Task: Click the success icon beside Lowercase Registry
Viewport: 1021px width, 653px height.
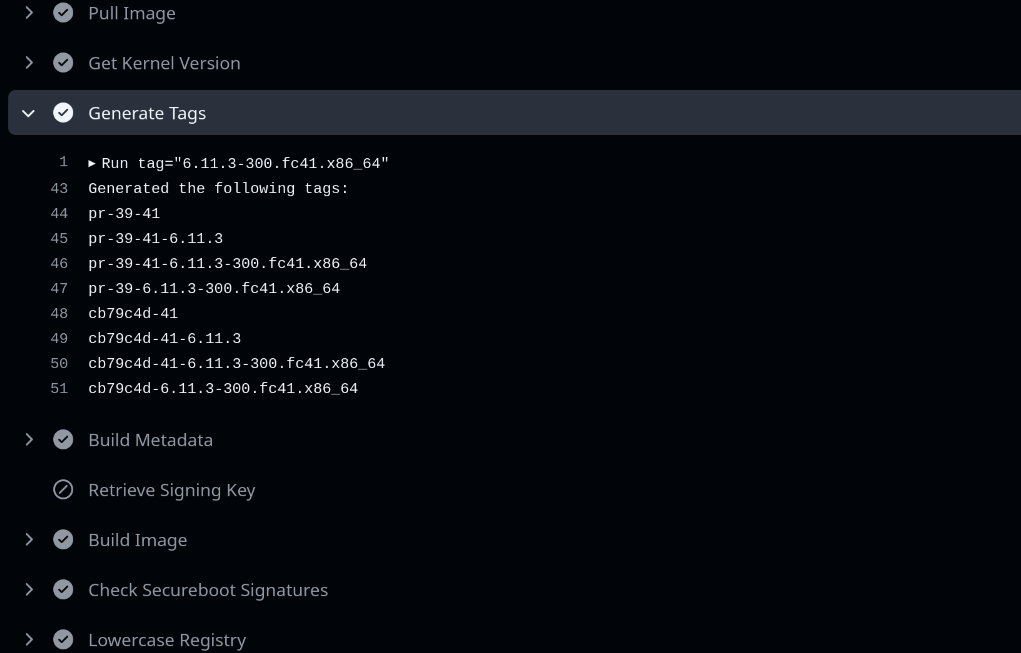Action: pyautogui.click(x=63, y=639)
